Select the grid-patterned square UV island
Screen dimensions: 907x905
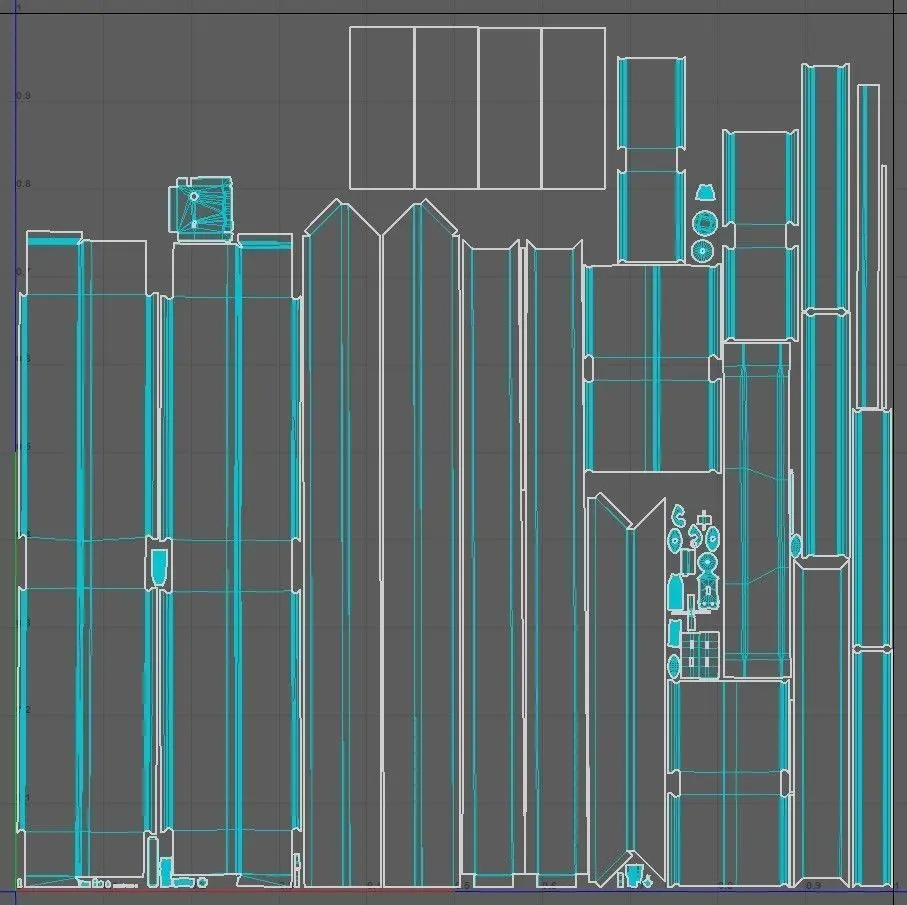click(x=700, y=655)
